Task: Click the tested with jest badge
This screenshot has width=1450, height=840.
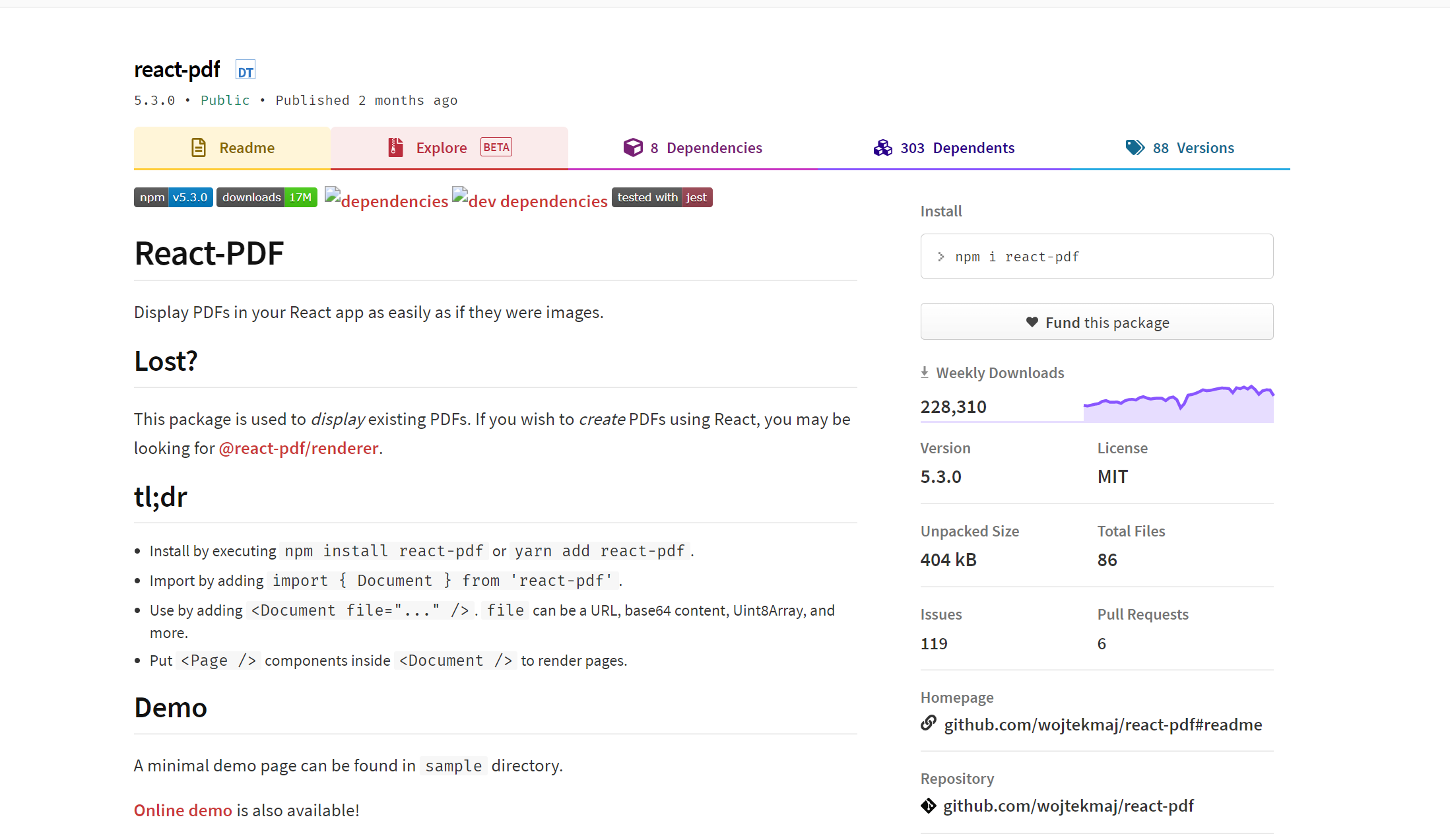Action: point(662,197)
